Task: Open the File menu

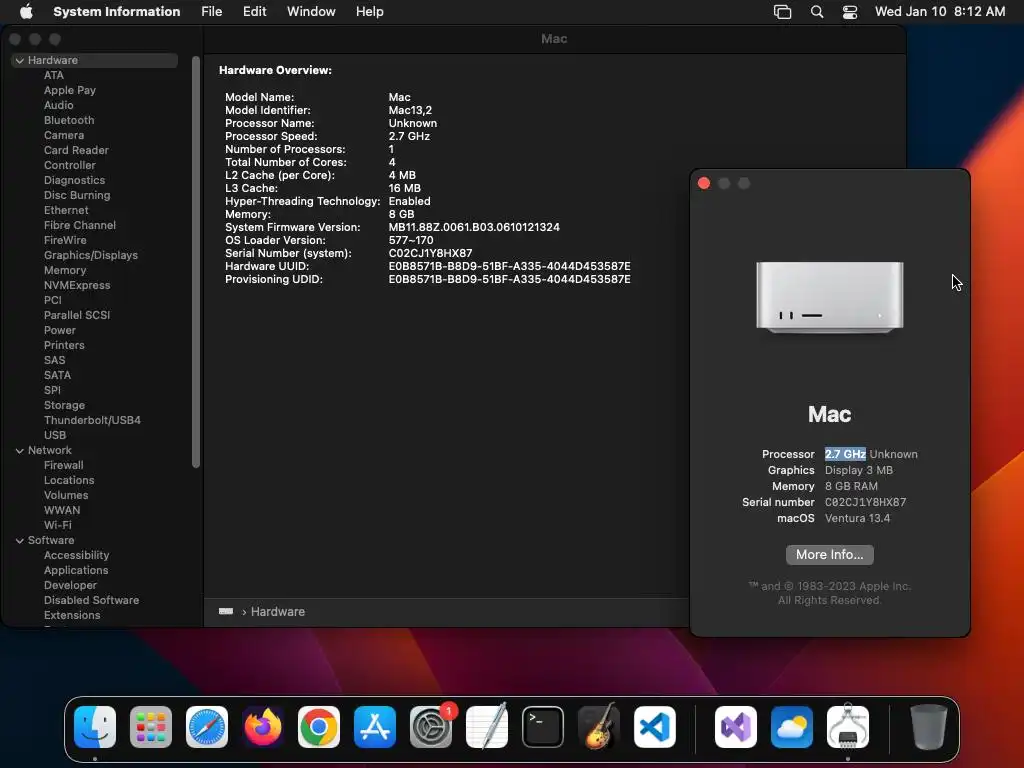Action: coord(212,12)
